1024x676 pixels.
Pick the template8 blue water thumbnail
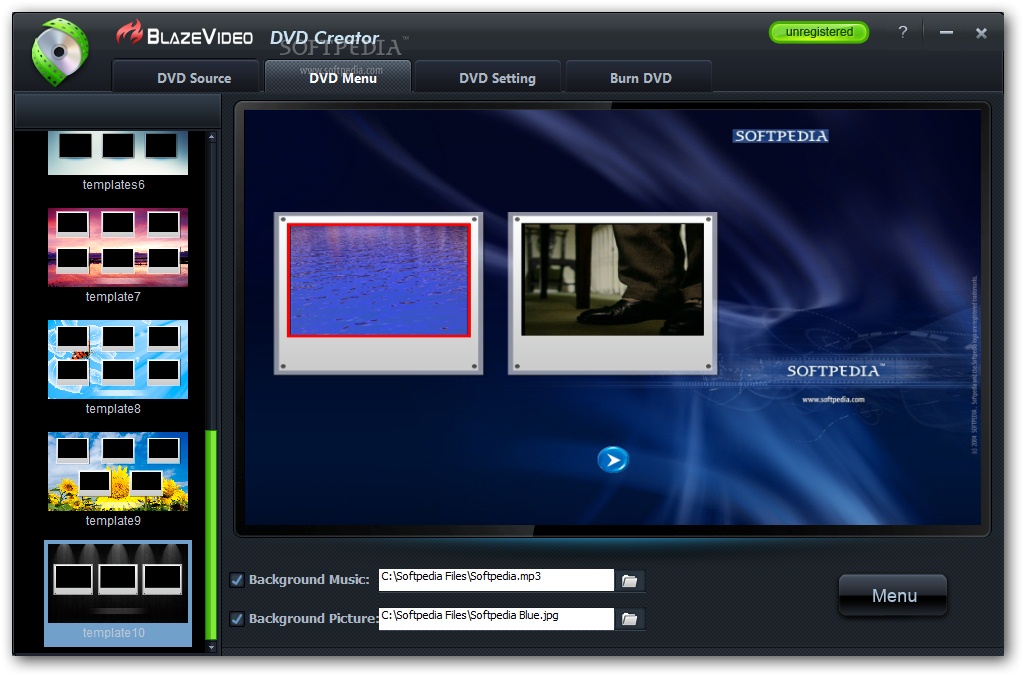click(x=118, y=359)
